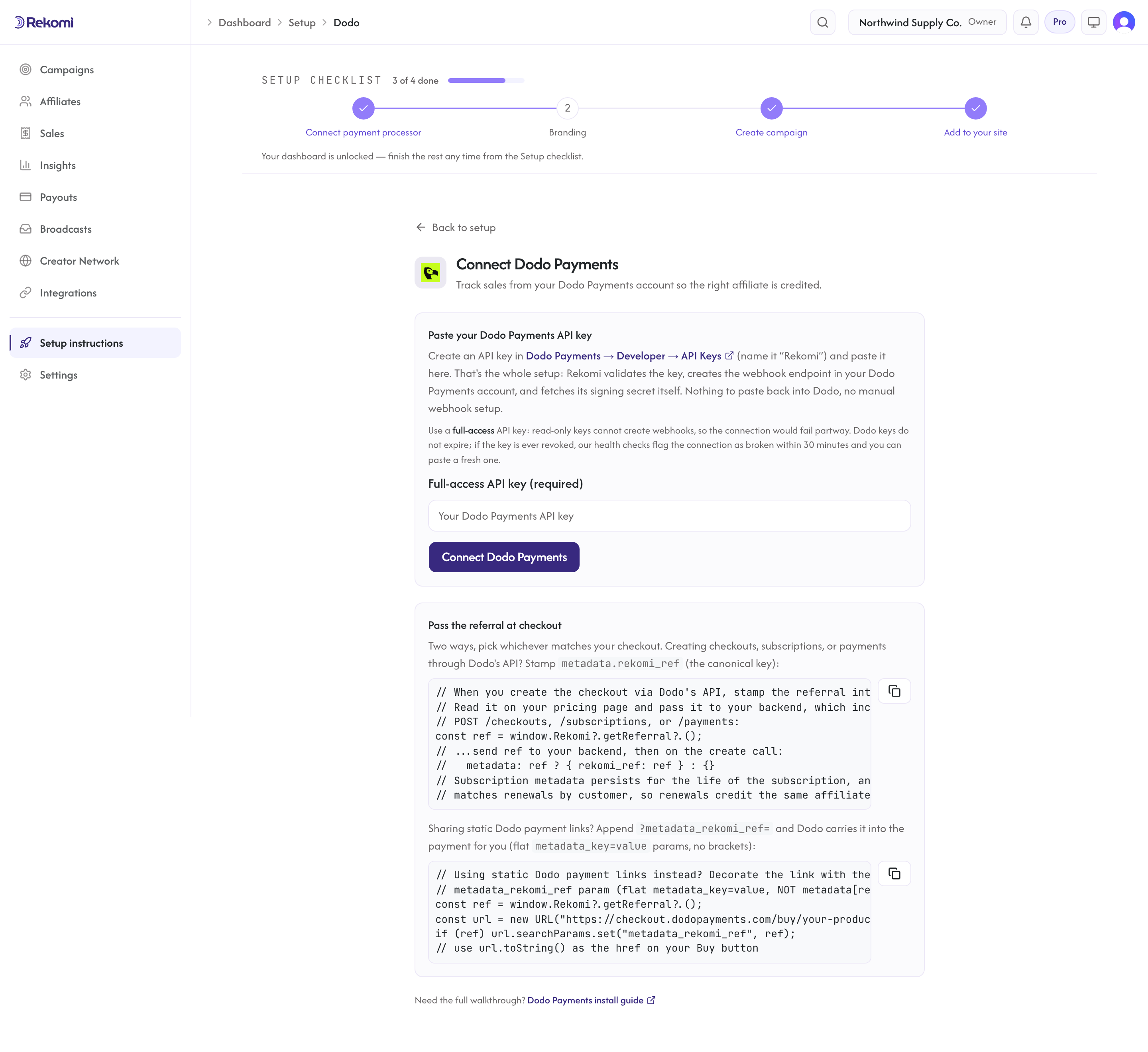
Task: Open the Insights menu item
Action: [x=95, y=165]
